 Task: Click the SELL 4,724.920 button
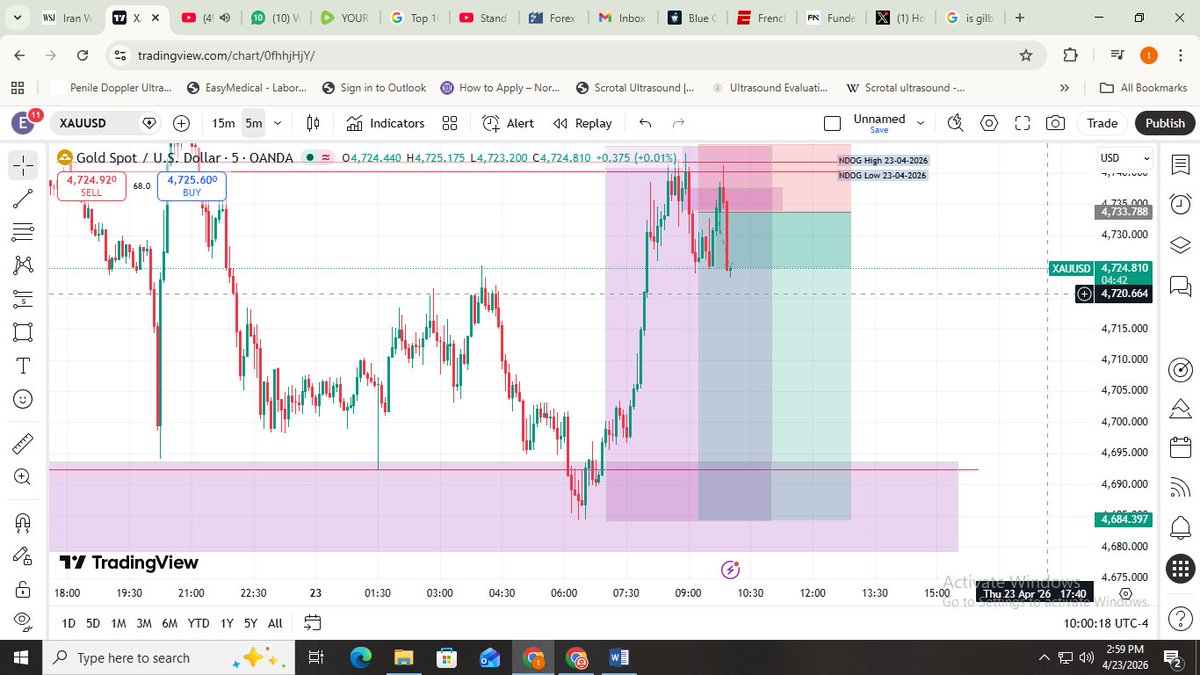[91, 185]
